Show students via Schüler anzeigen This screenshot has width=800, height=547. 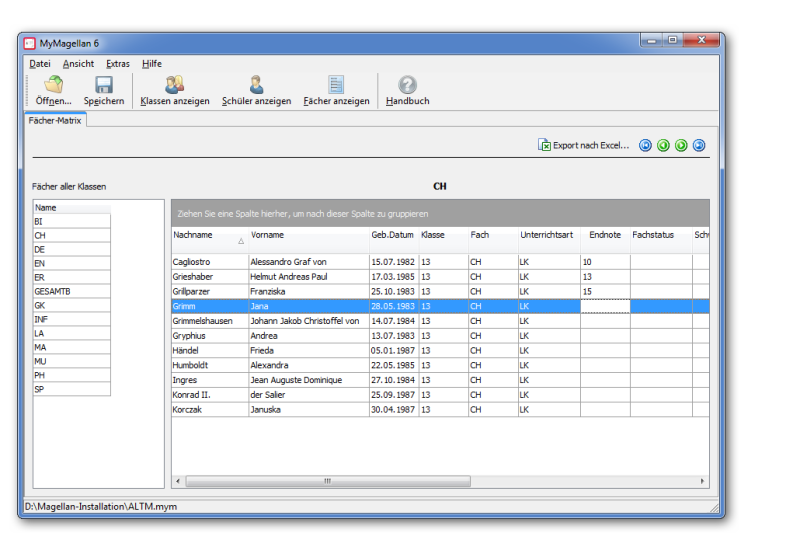256,90
